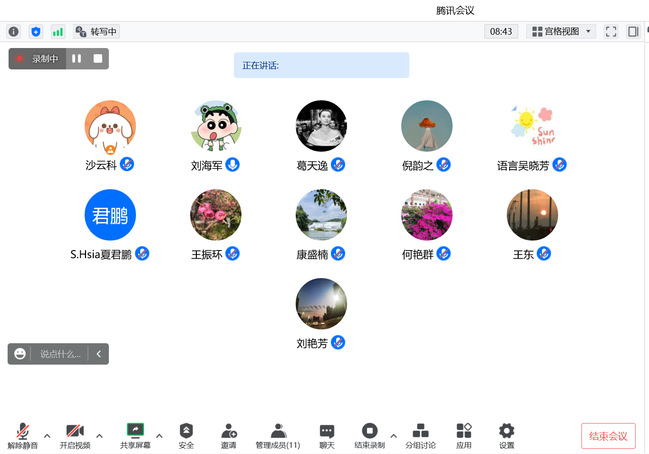Pause the recording
This screenshot has width=649, height=454.
click(x=77, y=59)
